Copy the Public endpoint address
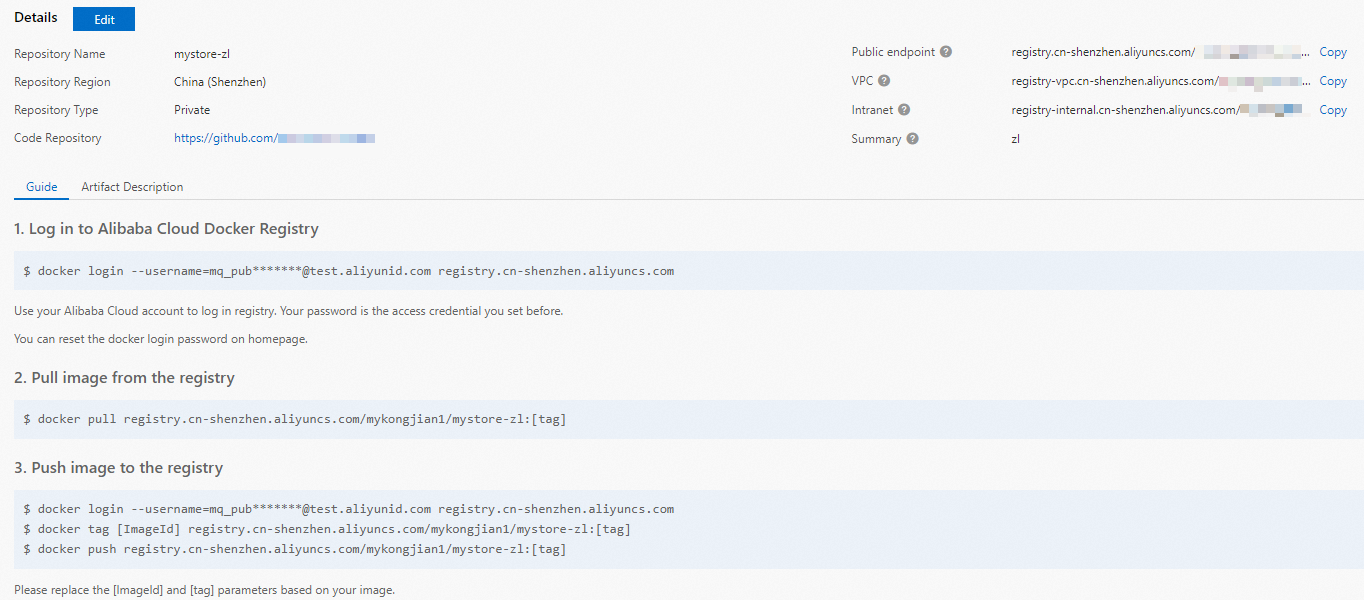The height and width of the screenshot is (600, 1364). point(1332,52)
